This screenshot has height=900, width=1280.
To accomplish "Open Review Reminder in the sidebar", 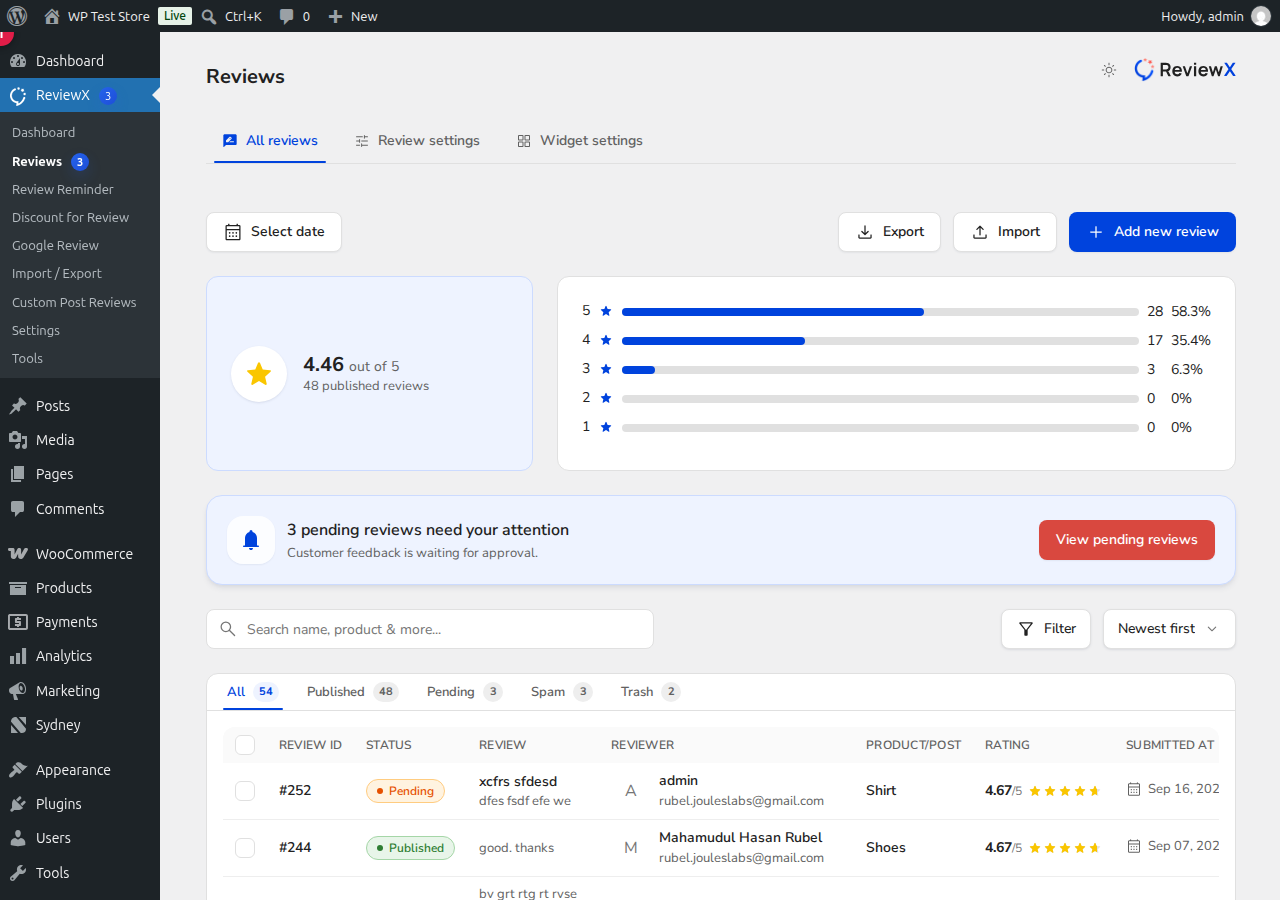I will pyautogui.click(x=63, y=190).
